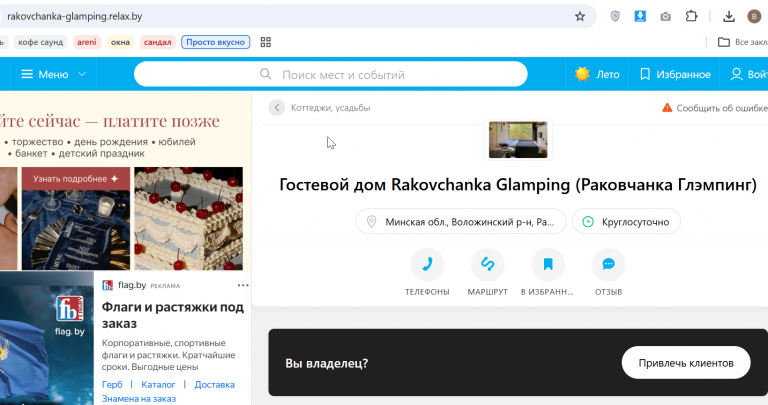Click the 'Гостевой дом Rakovchanka Glamping' title
This screenshot has height=405, width=768.
518,185
